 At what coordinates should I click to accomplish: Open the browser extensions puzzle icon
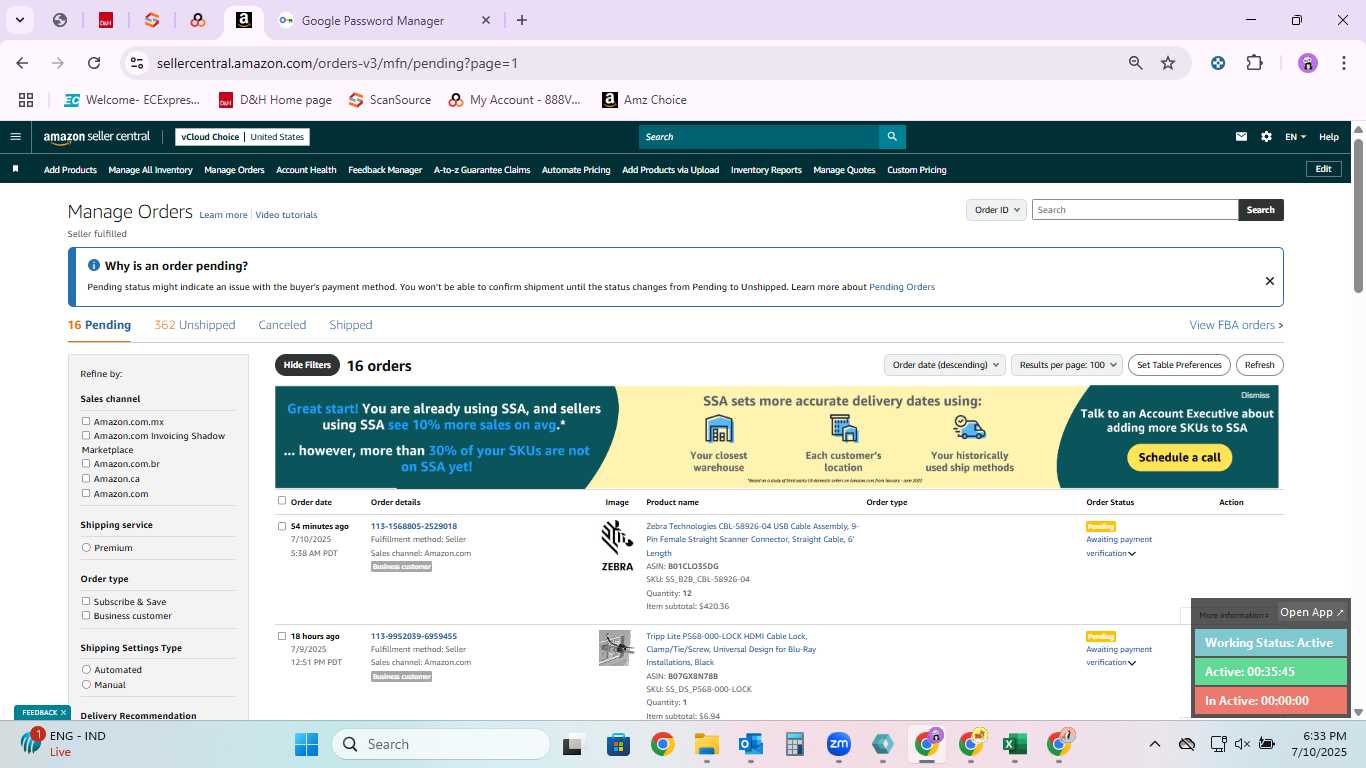pos(1254,63)
